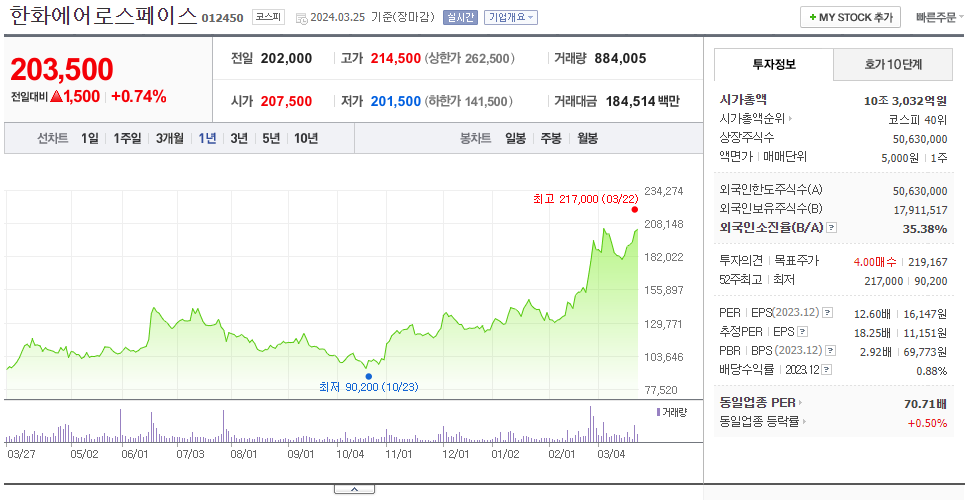Select the 3년 line chart period
Screen dimensions: 968x500
point(239,138)
